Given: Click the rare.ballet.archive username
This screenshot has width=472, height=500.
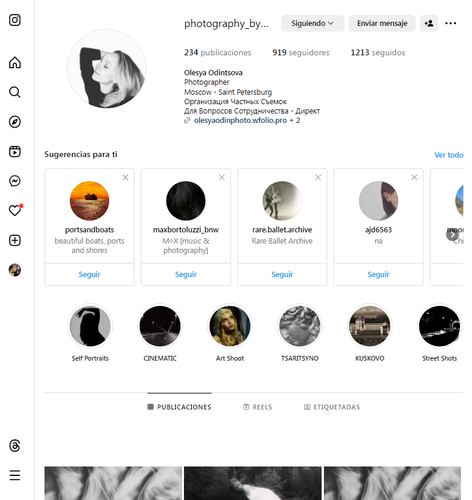Looking at the screenshot, I should 282,230.
